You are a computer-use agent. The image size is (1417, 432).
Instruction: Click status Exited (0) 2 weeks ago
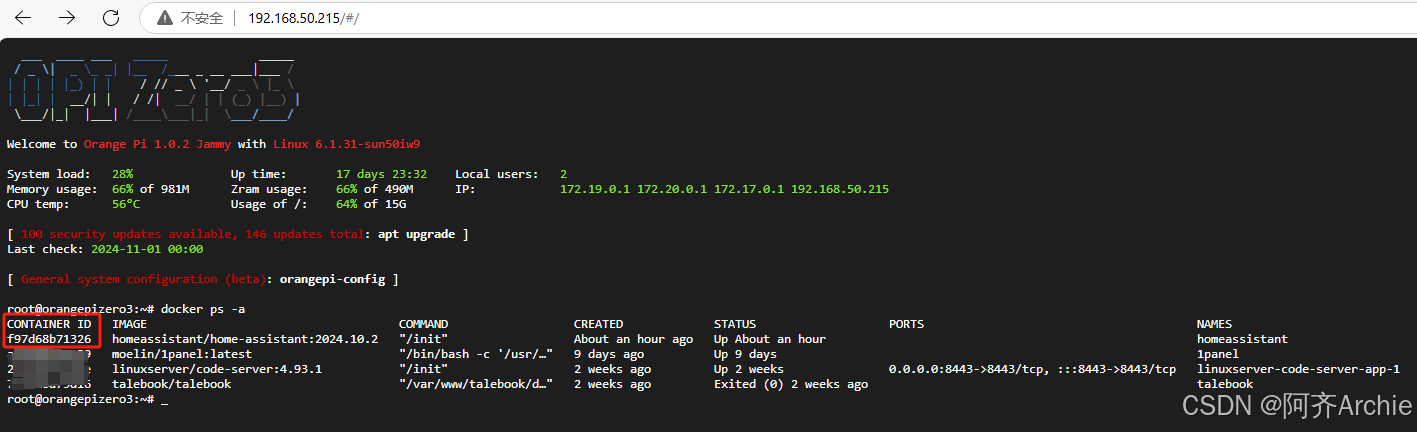click(791, 384)
